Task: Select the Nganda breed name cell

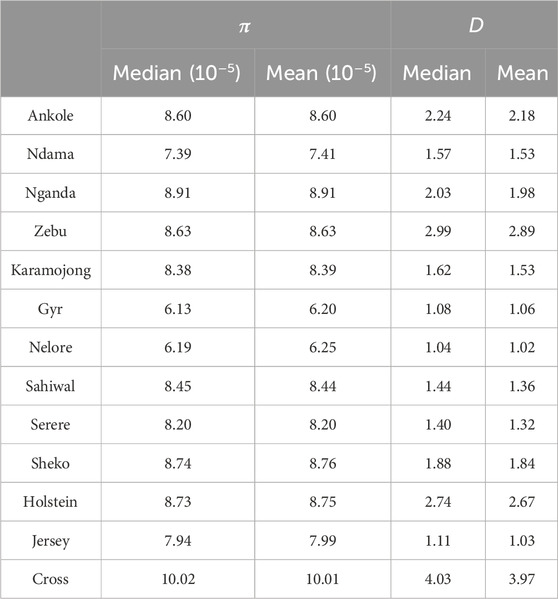Action: pyautogui.click(x=50, y=193)
